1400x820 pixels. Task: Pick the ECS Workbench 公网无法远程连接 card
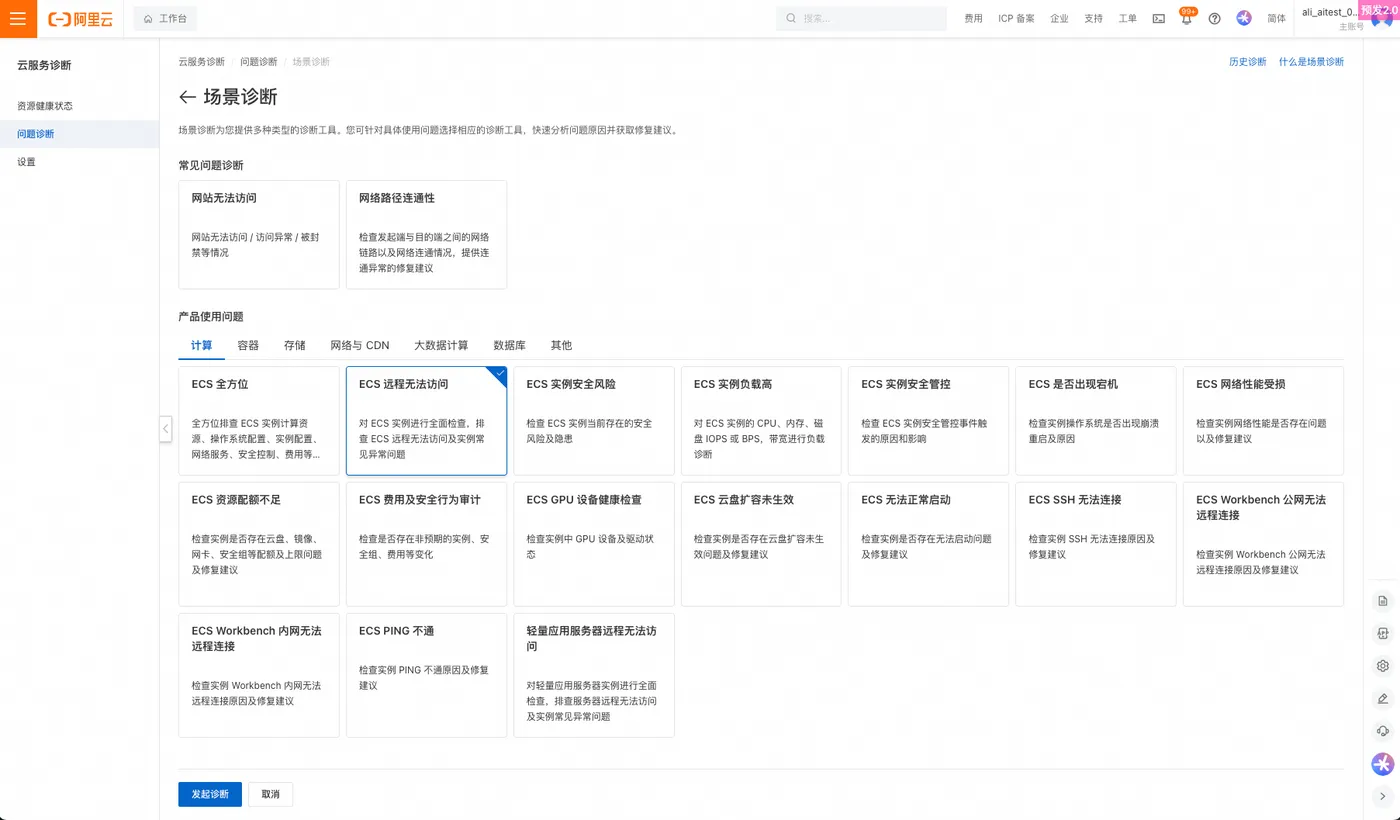(x=1264, y=544)
